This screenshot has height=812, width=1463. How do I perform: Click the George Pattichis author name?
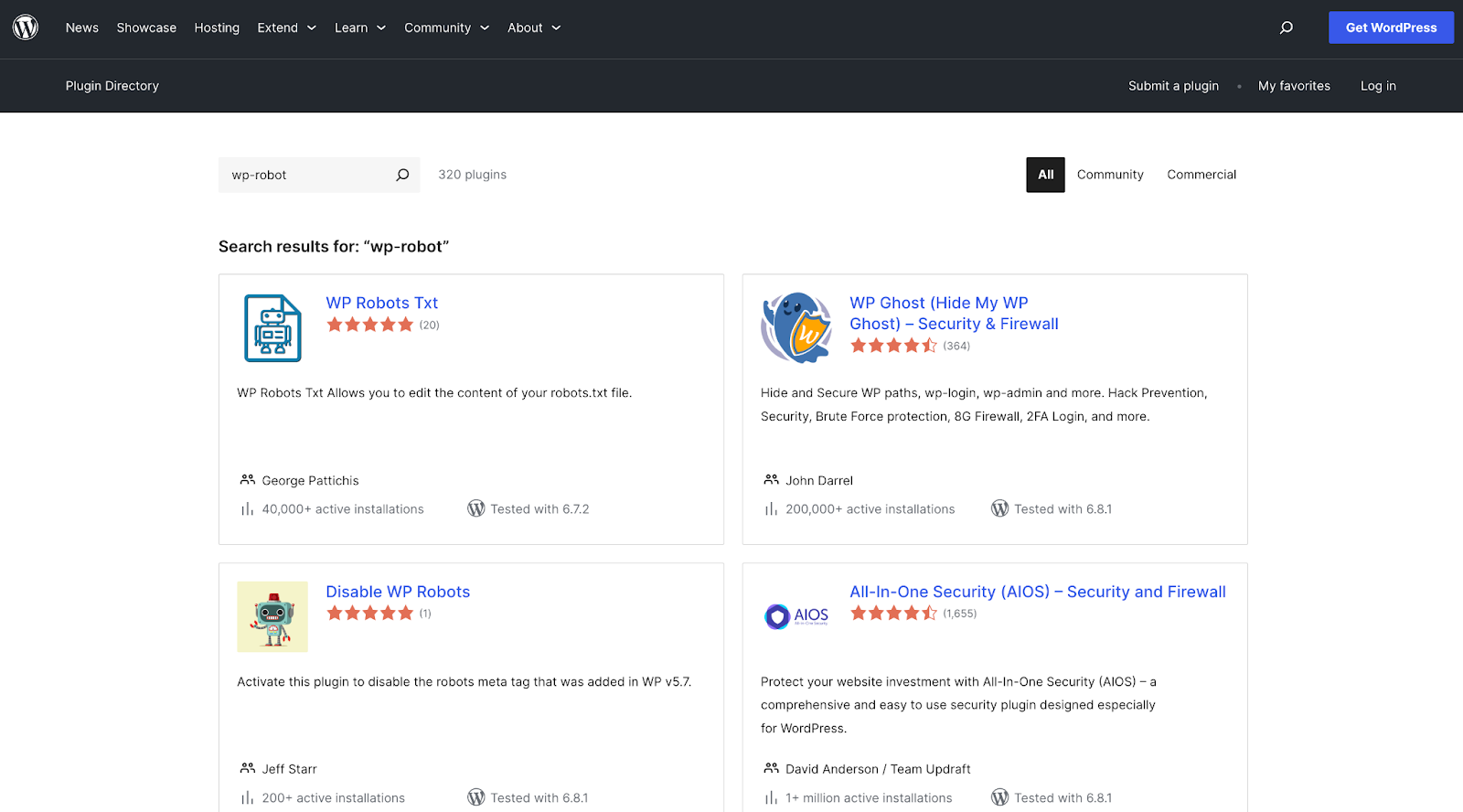(x=310, y=481)
